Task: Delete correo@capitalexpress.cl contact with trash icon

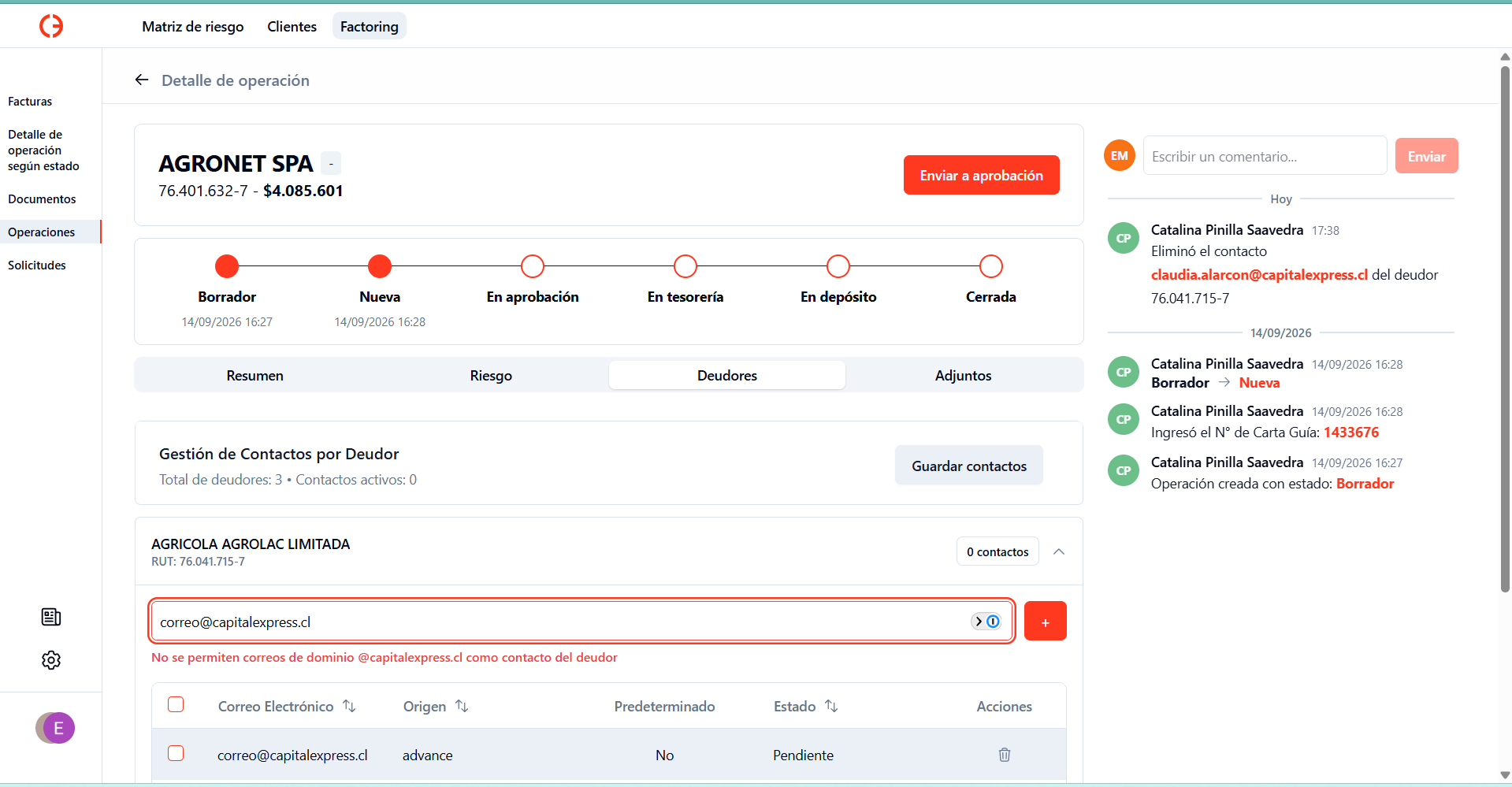Action: pos(1005,755)
